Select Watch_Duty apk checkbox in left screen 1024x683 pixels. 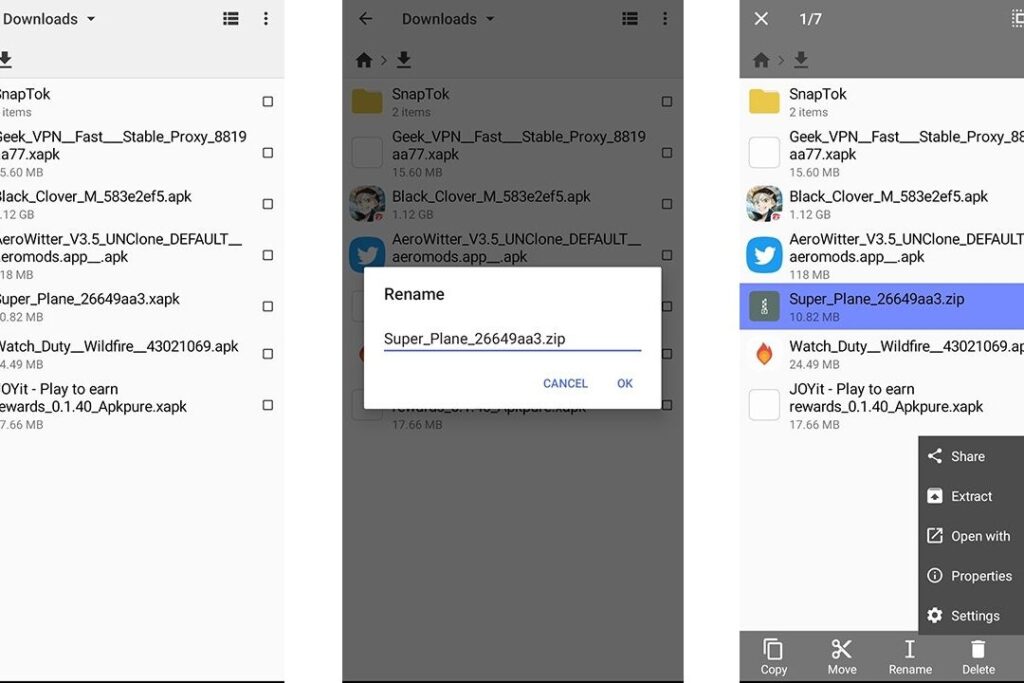tap(267, 354)
